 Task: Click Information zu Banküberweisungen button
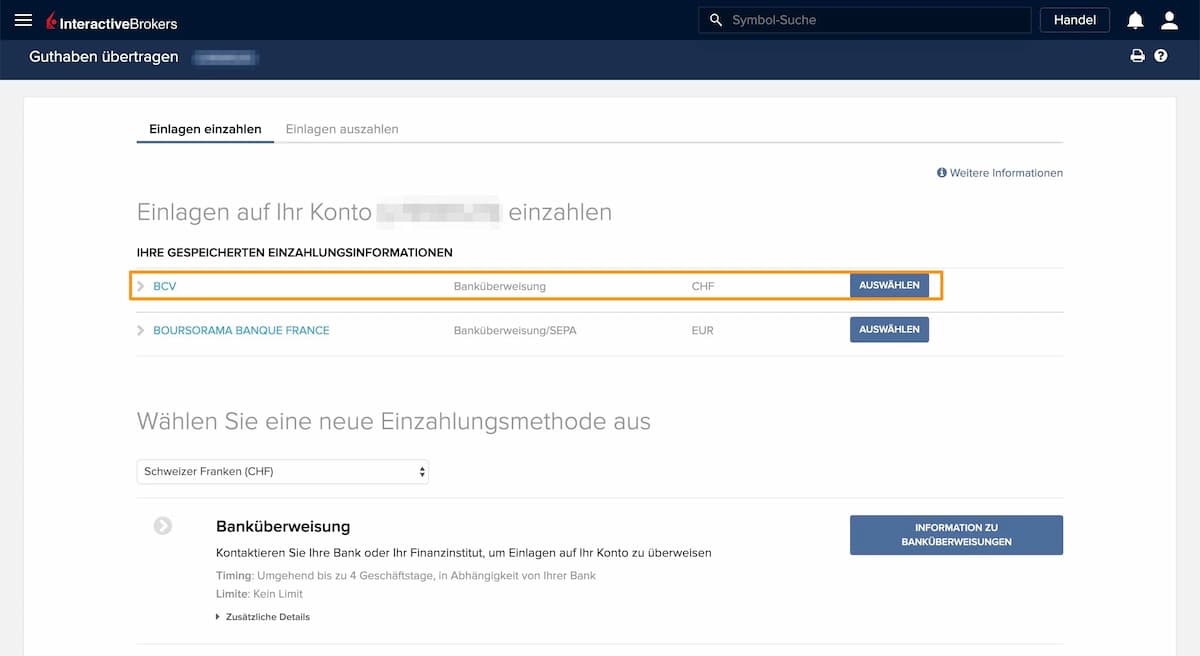tap(955, 535)
